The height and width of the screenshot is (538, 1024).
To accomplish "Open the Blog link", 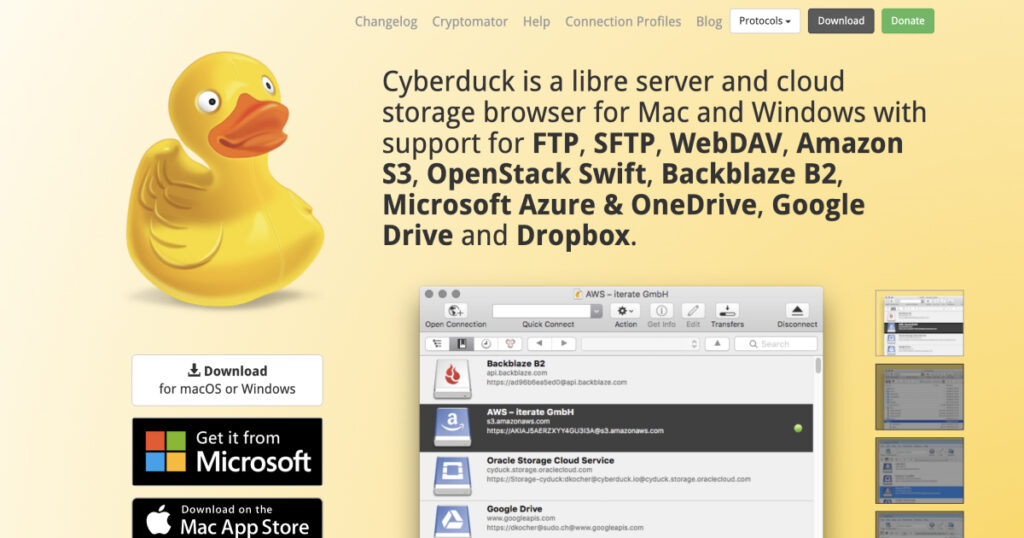I will 709,22.
